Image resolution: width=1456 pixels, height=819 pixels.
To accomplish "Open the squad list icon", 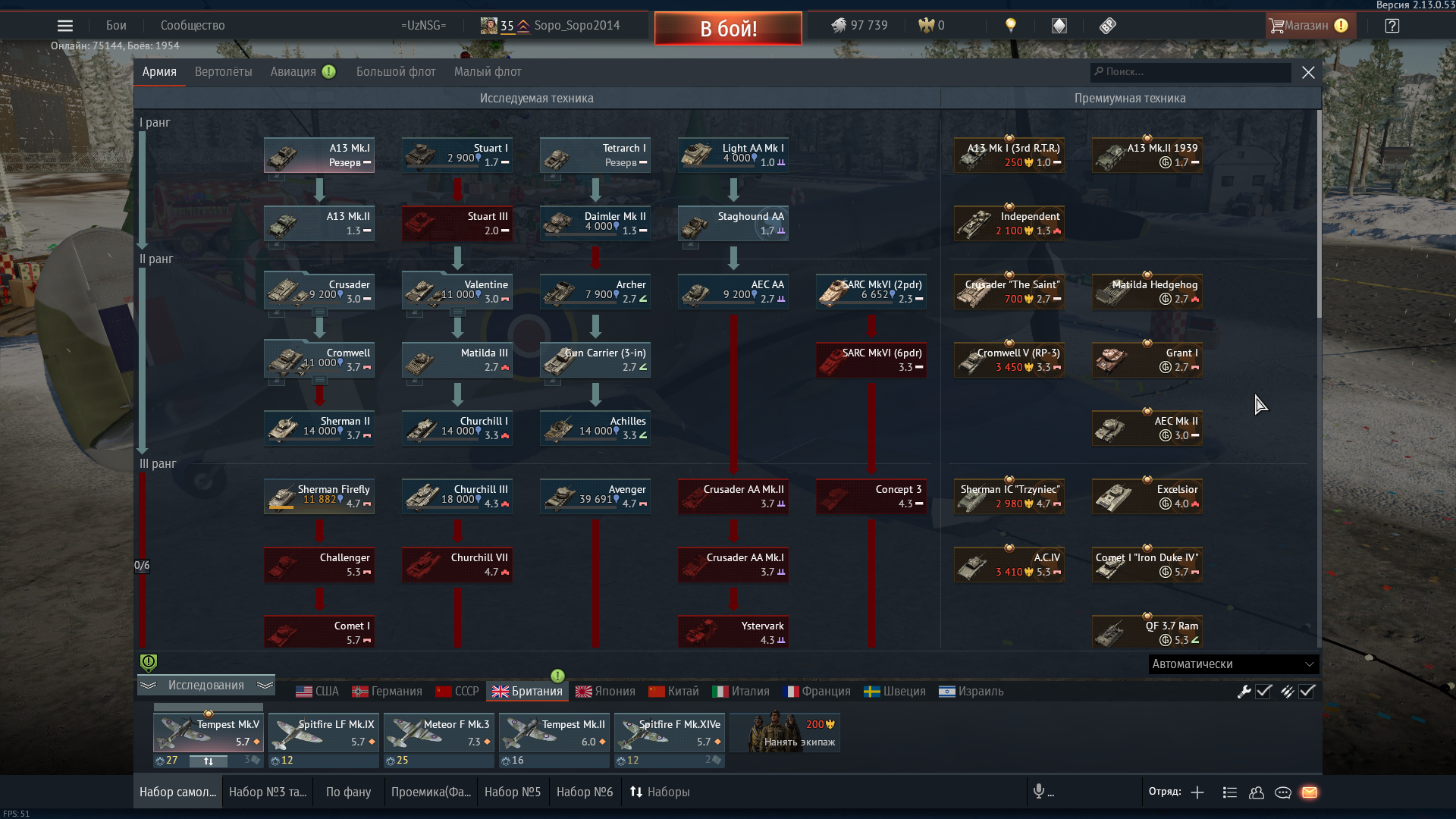I will tap(1230, 792).
